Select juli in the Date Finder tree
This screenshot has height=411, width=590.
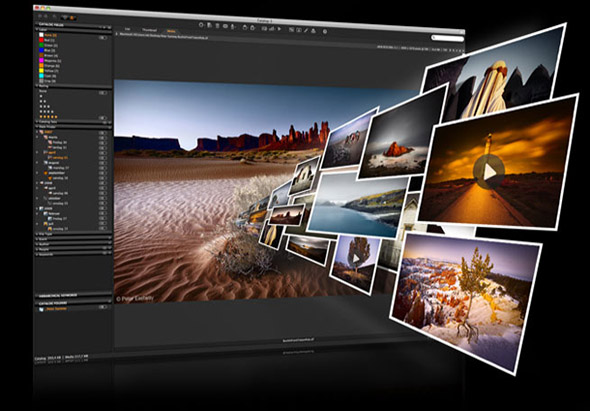click(x=50, y=224)
